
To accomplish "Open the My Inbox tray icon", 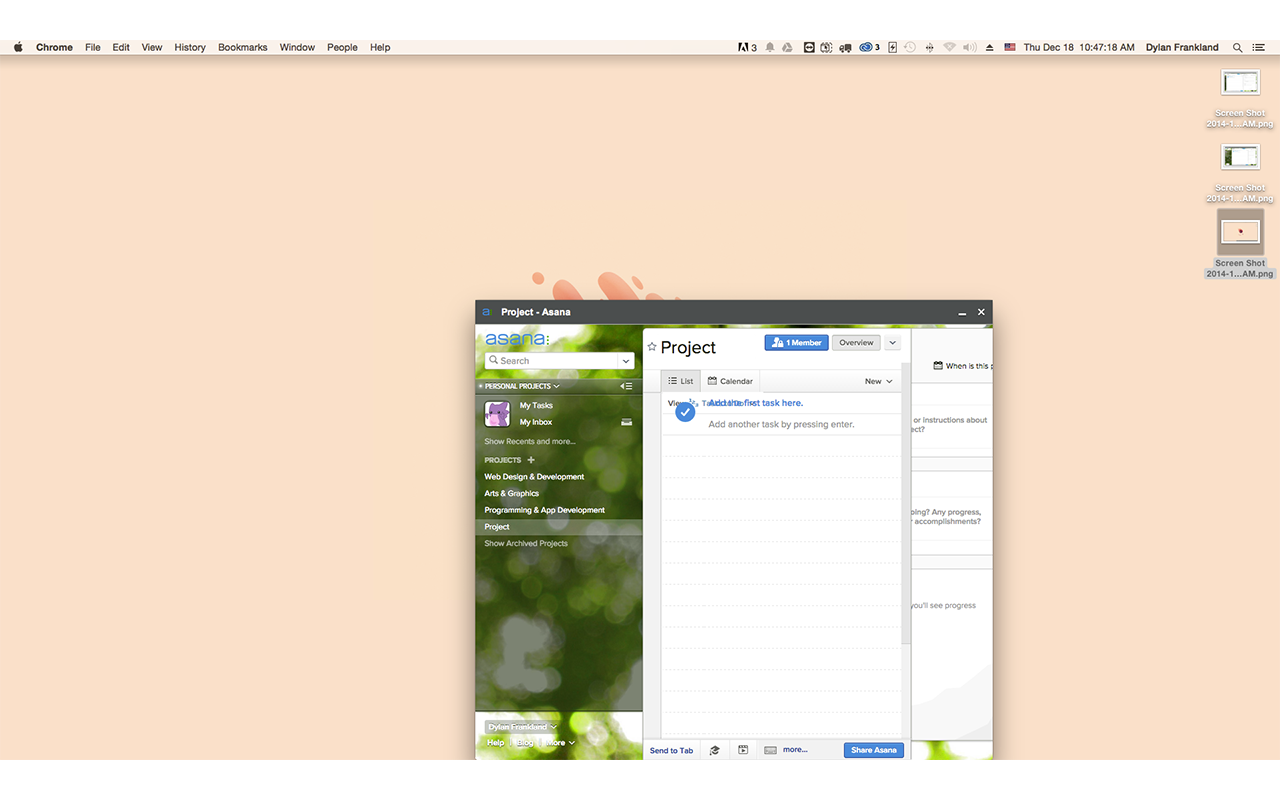I will click(627, 422).
